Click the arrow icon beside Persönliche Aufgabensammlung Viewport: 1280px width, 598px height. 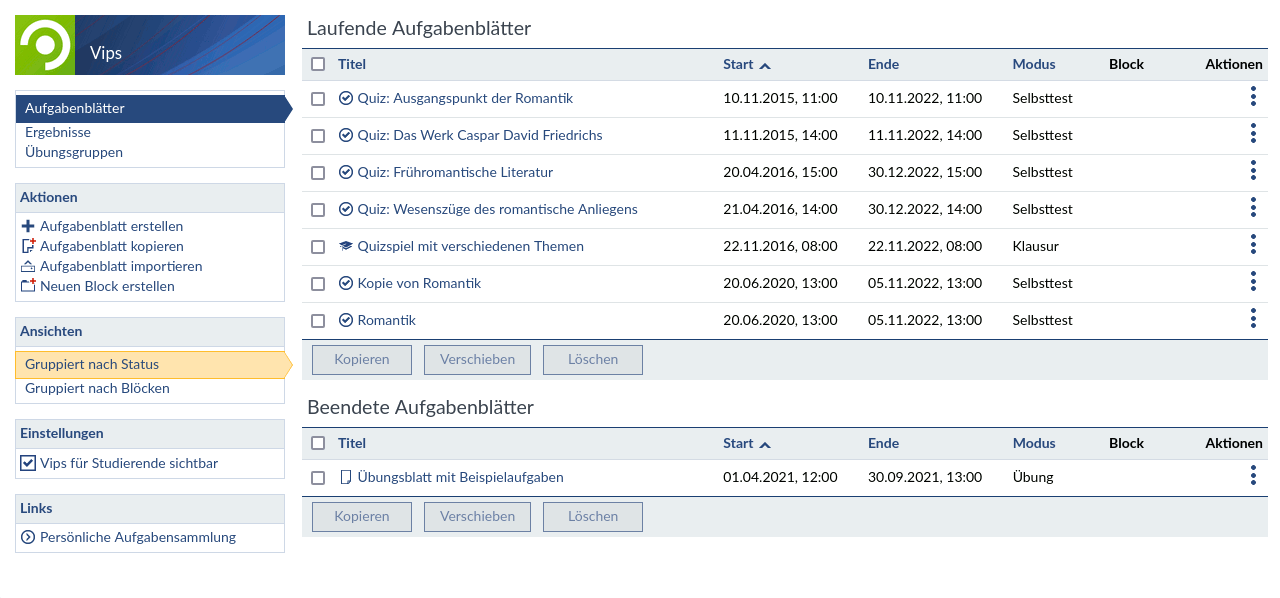coord(28,537)
